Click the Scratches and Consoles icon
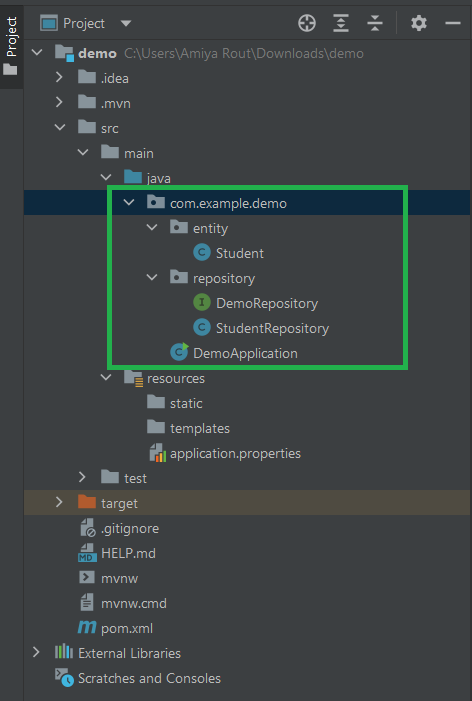The height and width of the screenshot is (701, 472). tap(64, 678)
